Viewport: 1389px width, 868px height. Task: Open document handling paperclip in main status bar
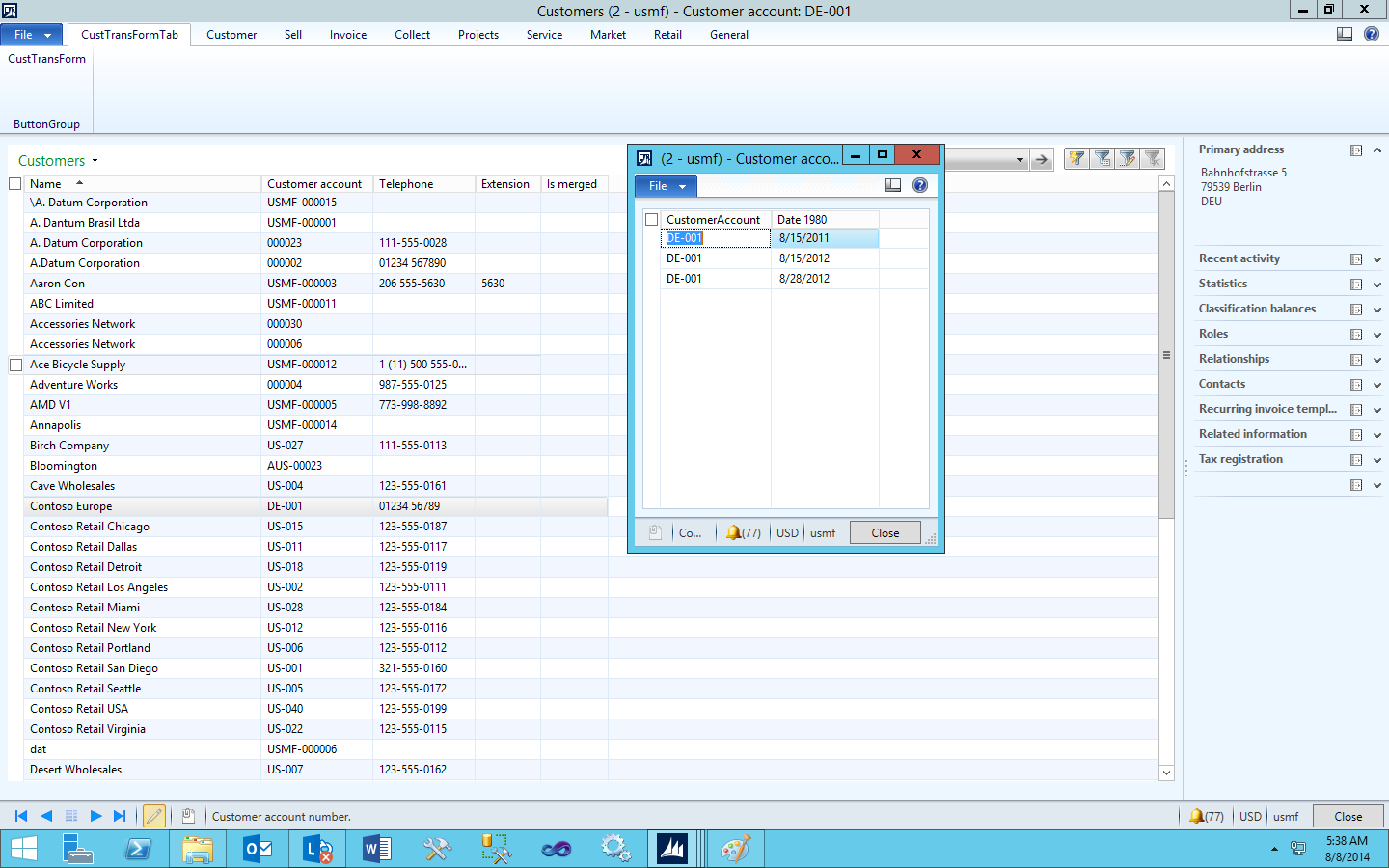click(189, 816)
